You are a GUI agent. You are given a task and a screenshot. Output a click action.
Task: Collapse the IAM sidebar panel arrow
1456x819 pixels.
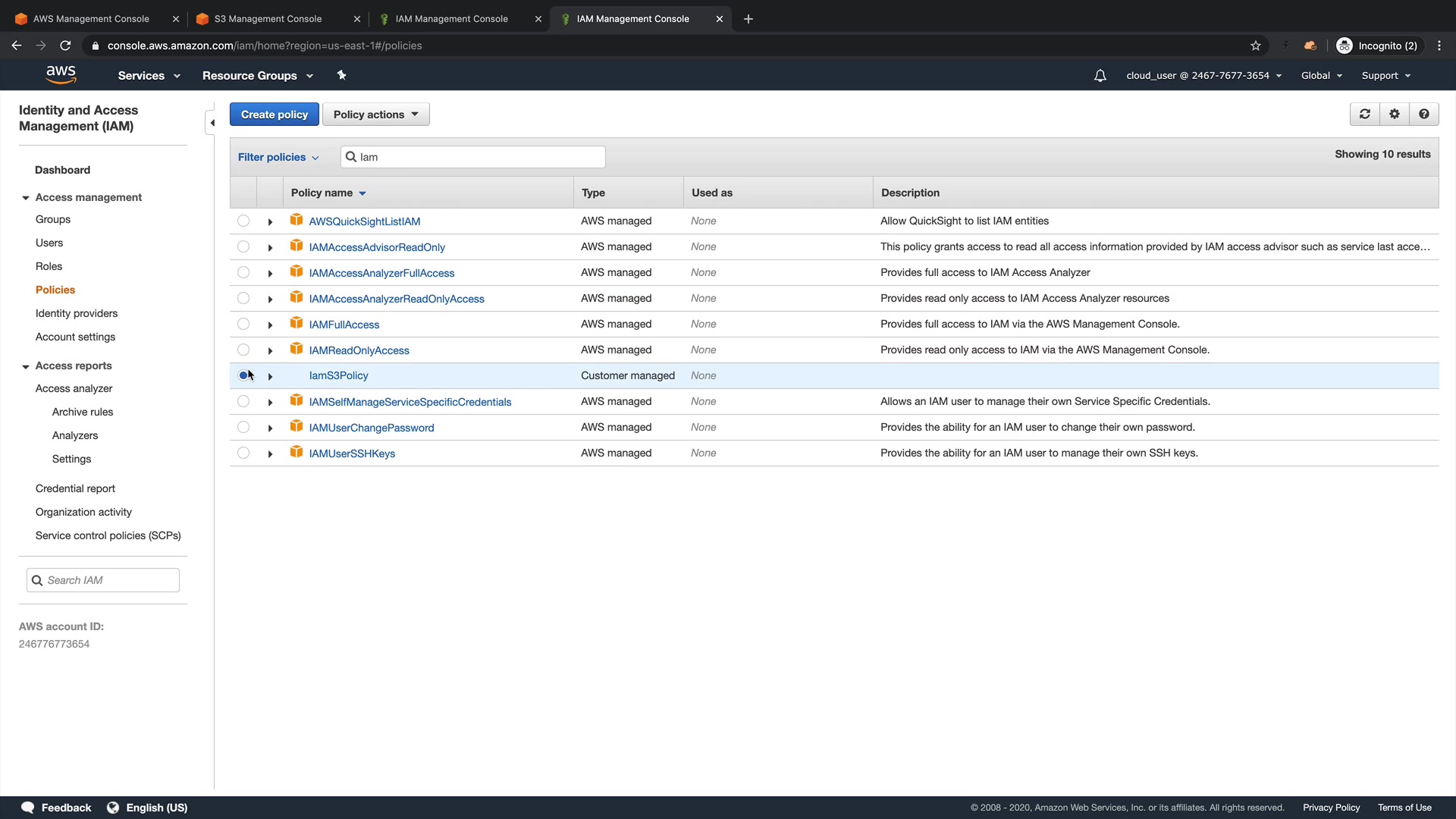pos(212,123)
